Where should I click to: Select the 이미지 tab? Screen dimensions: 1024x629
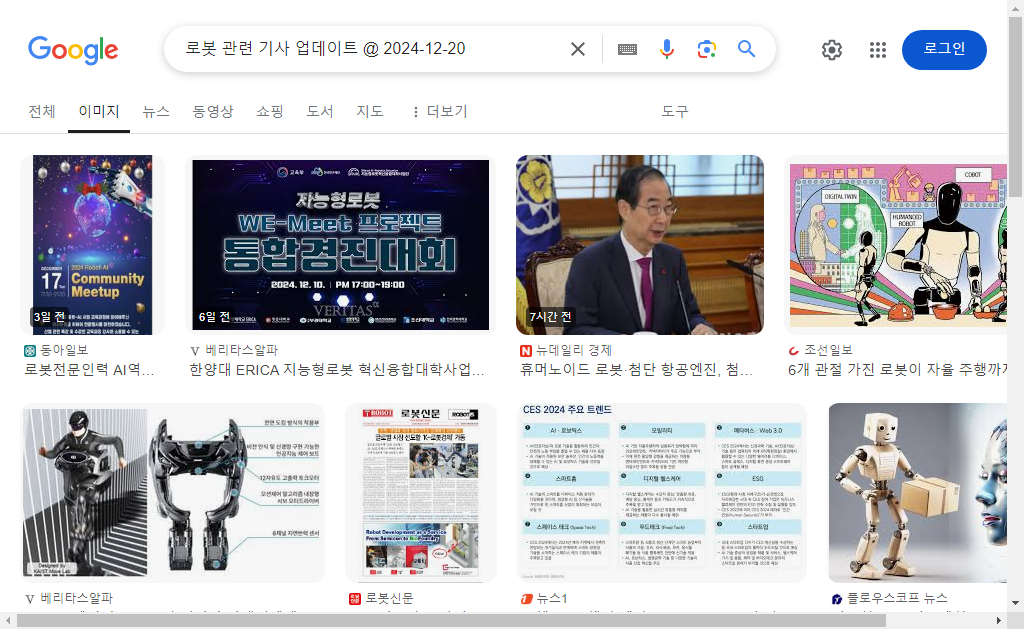(99, 112)
